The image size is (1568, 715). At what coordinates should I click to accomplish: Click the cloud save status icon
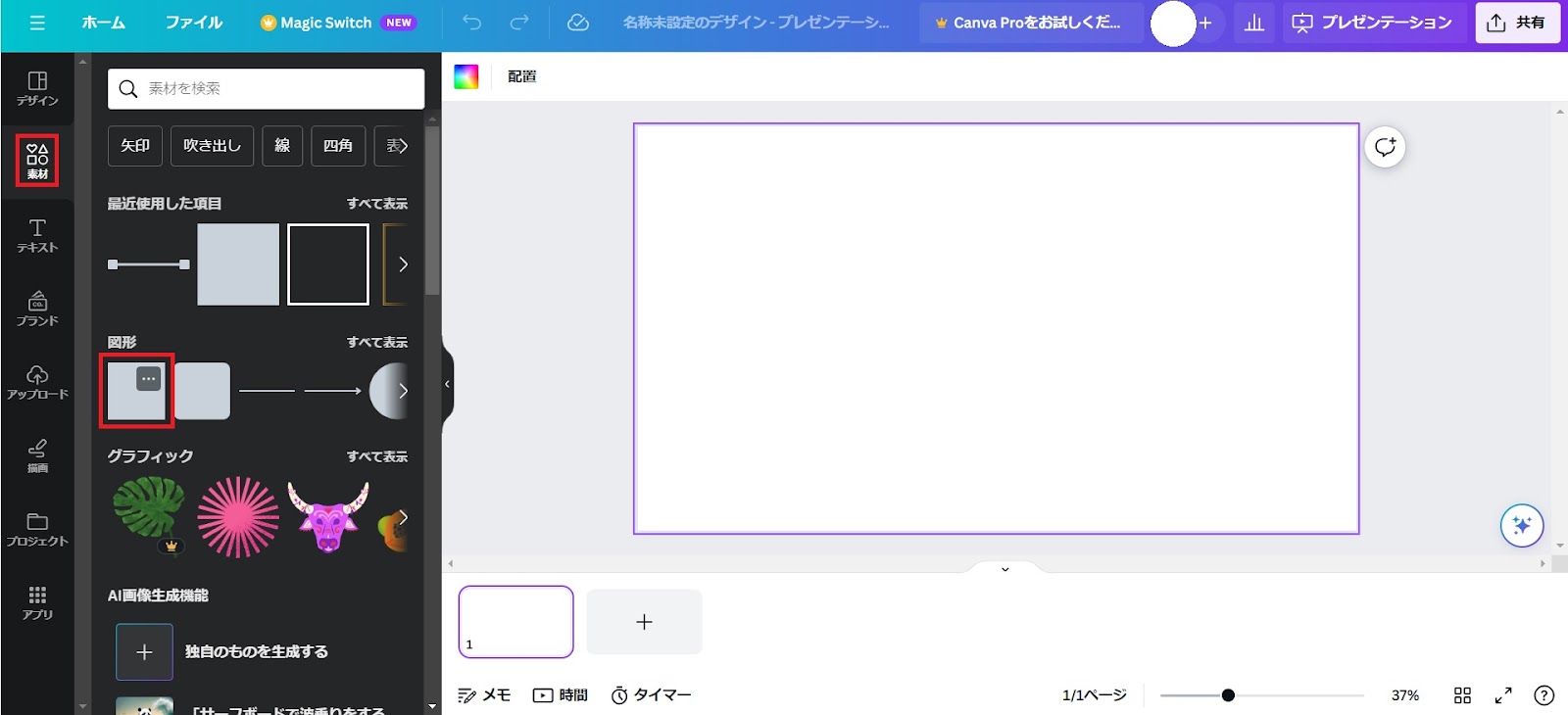pos(578,23)
